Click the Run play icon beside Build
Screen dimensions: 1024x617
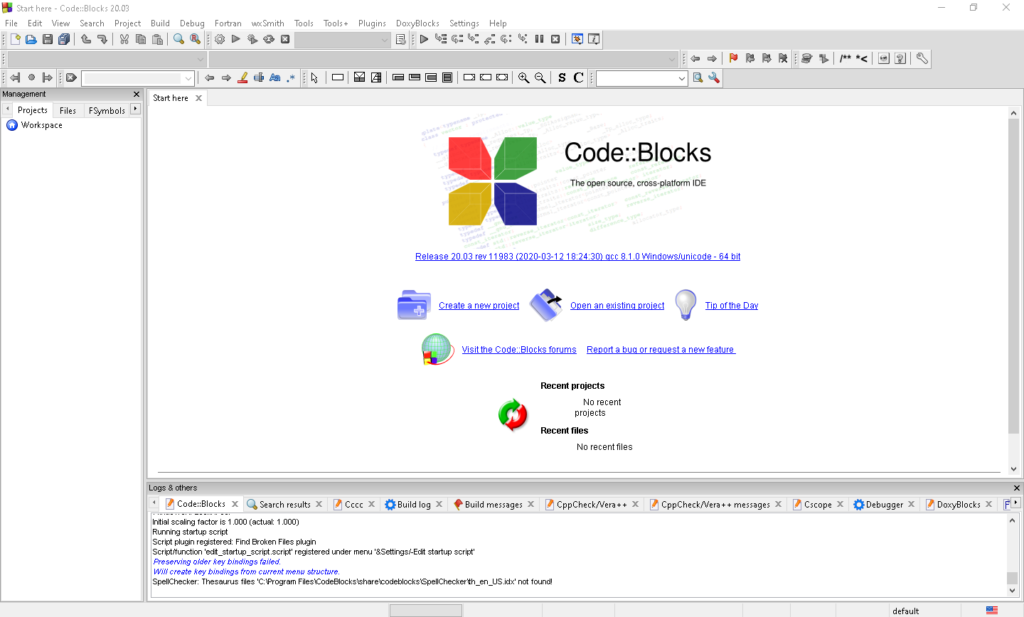(236, 39)
